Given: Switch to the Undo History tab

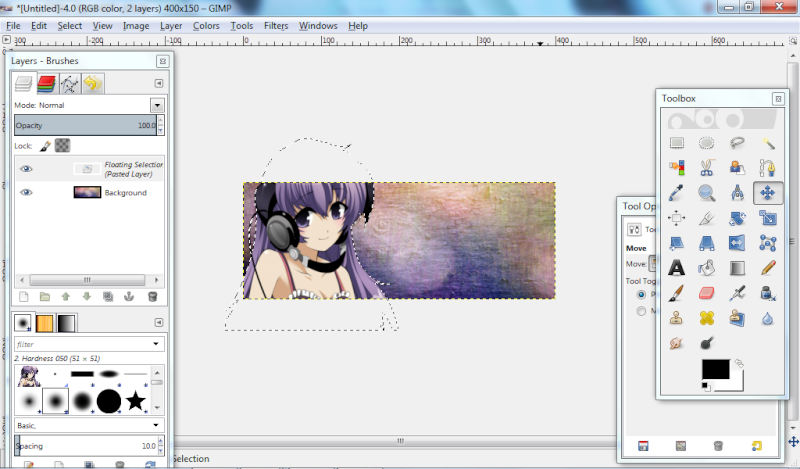Looking at the screenshot, I should (x=93, y=84).
